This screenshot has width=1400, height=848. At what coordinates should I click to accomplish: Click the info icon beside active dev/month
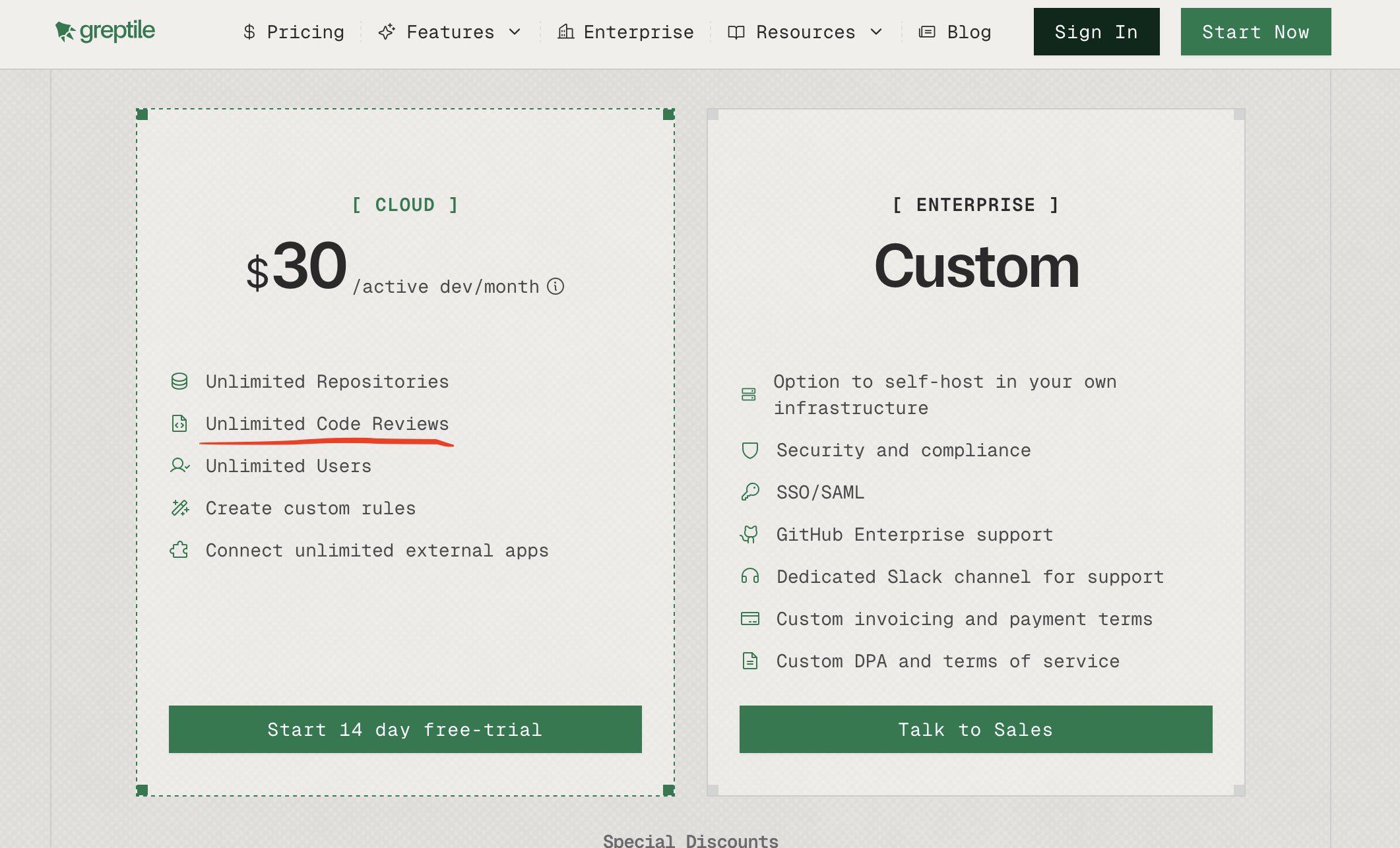click(x=556, y=286)
